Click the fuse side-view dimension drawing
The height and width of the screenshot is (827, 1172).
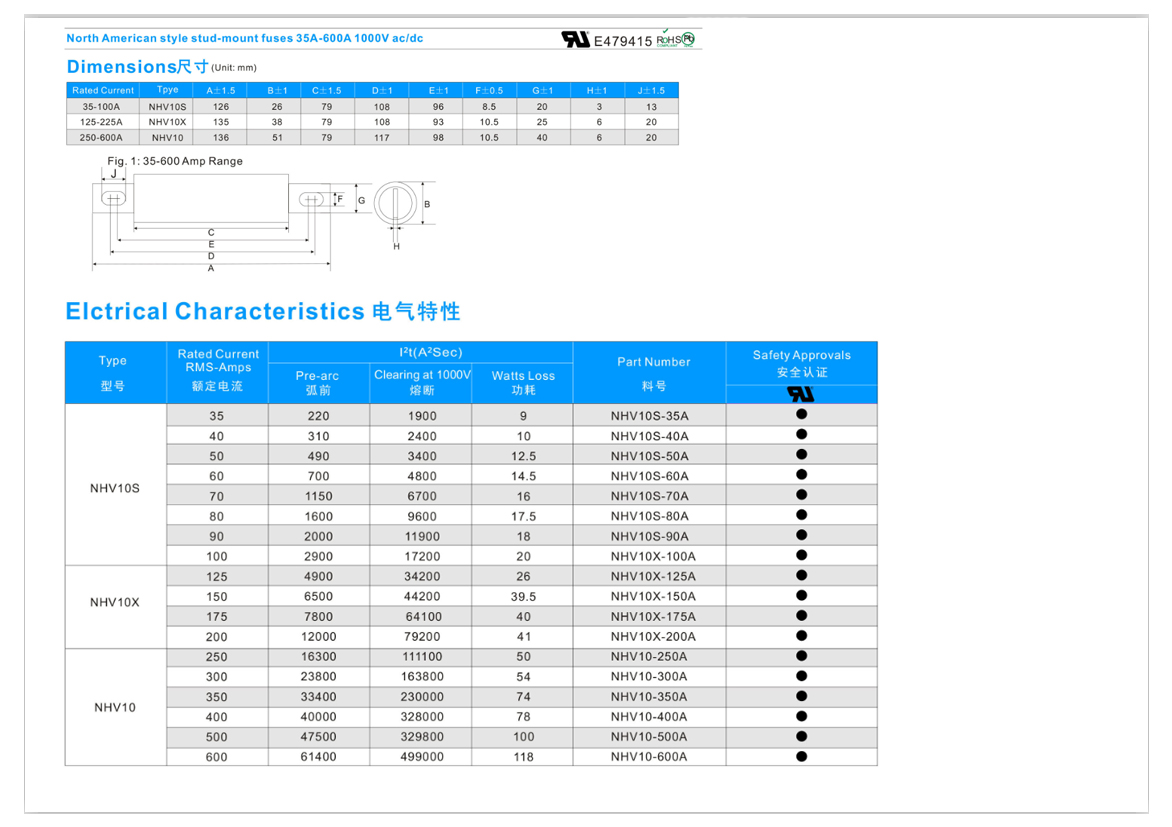(212, 218)
